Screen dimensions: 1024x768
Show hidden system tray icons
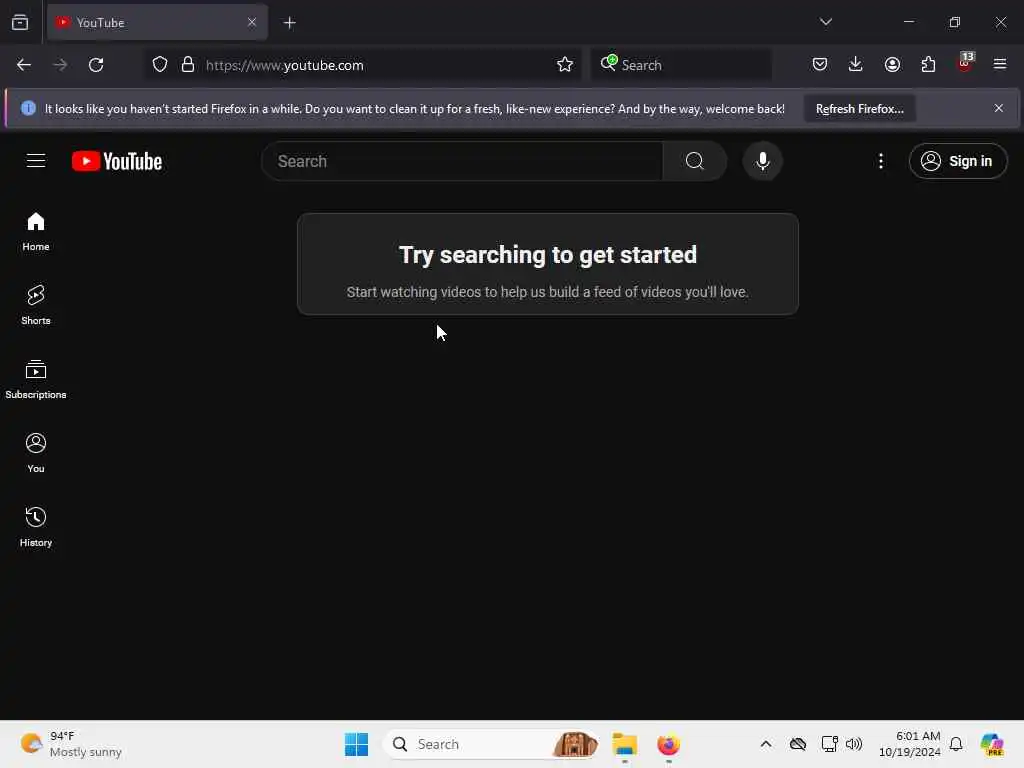click(766, 744)
